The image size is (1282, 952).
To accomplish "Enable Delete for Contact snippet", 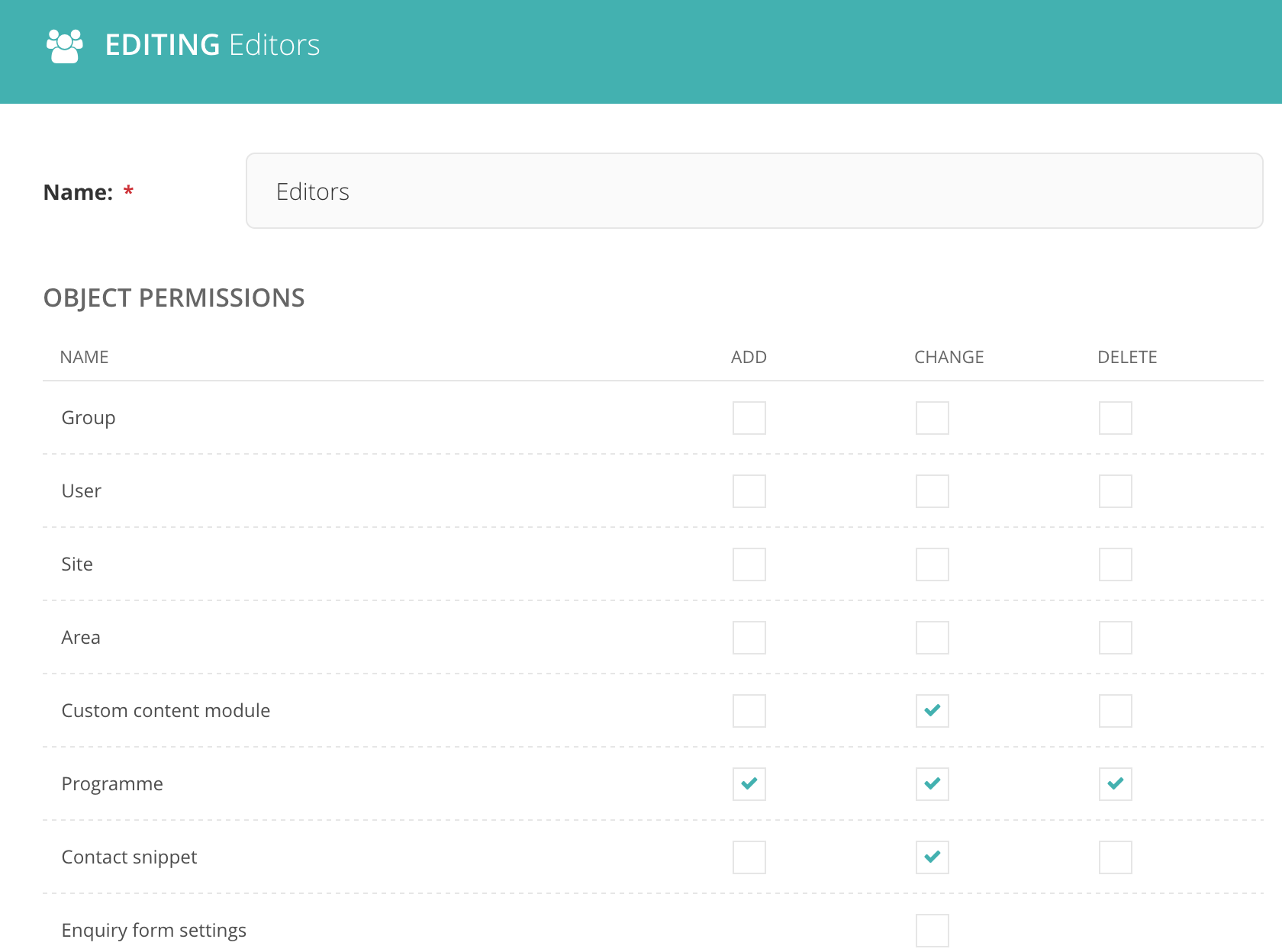I will pyautogui.click(x=1115, y=857).
